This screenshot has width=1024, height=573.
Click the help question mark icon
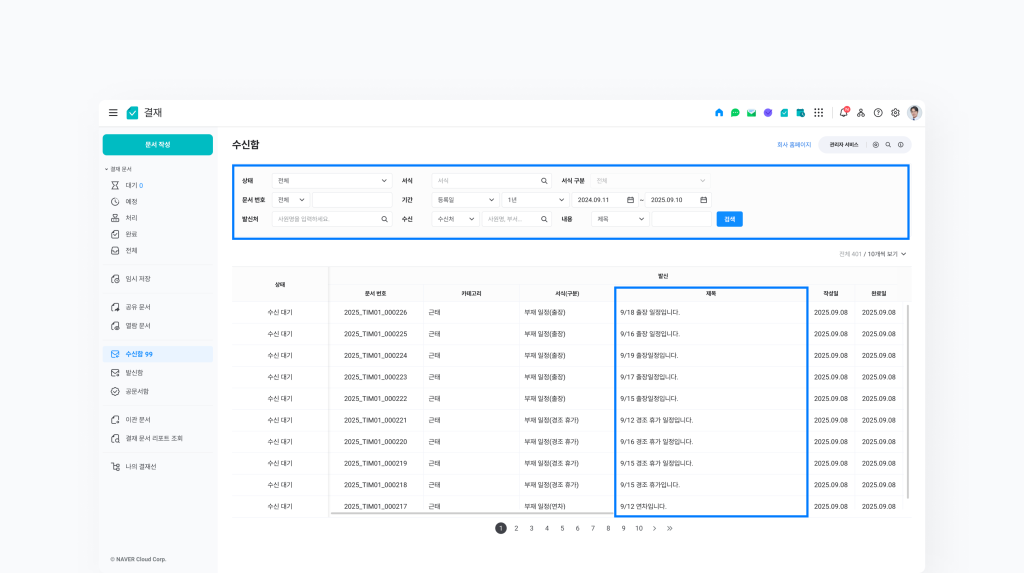[x=878, y=113]
